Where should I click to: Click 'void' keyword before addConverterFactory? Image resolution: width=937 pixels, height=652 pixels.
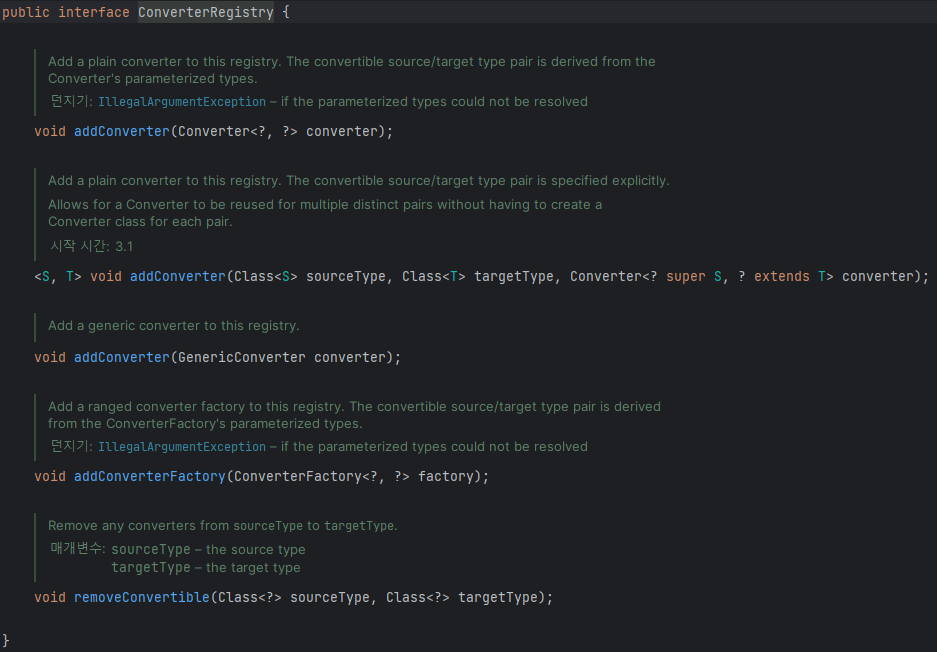click(x=50, y=476)
